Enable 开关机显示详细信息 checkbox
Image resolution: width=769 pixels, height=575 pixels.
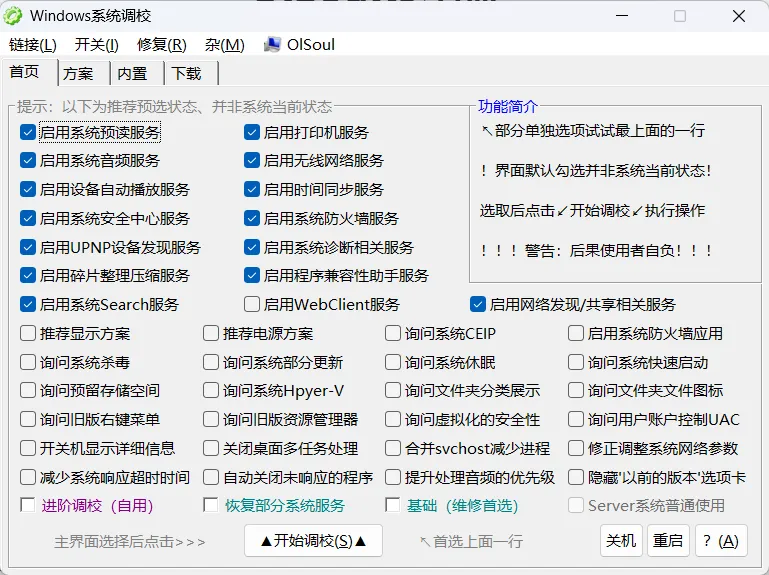coord(28,448)
